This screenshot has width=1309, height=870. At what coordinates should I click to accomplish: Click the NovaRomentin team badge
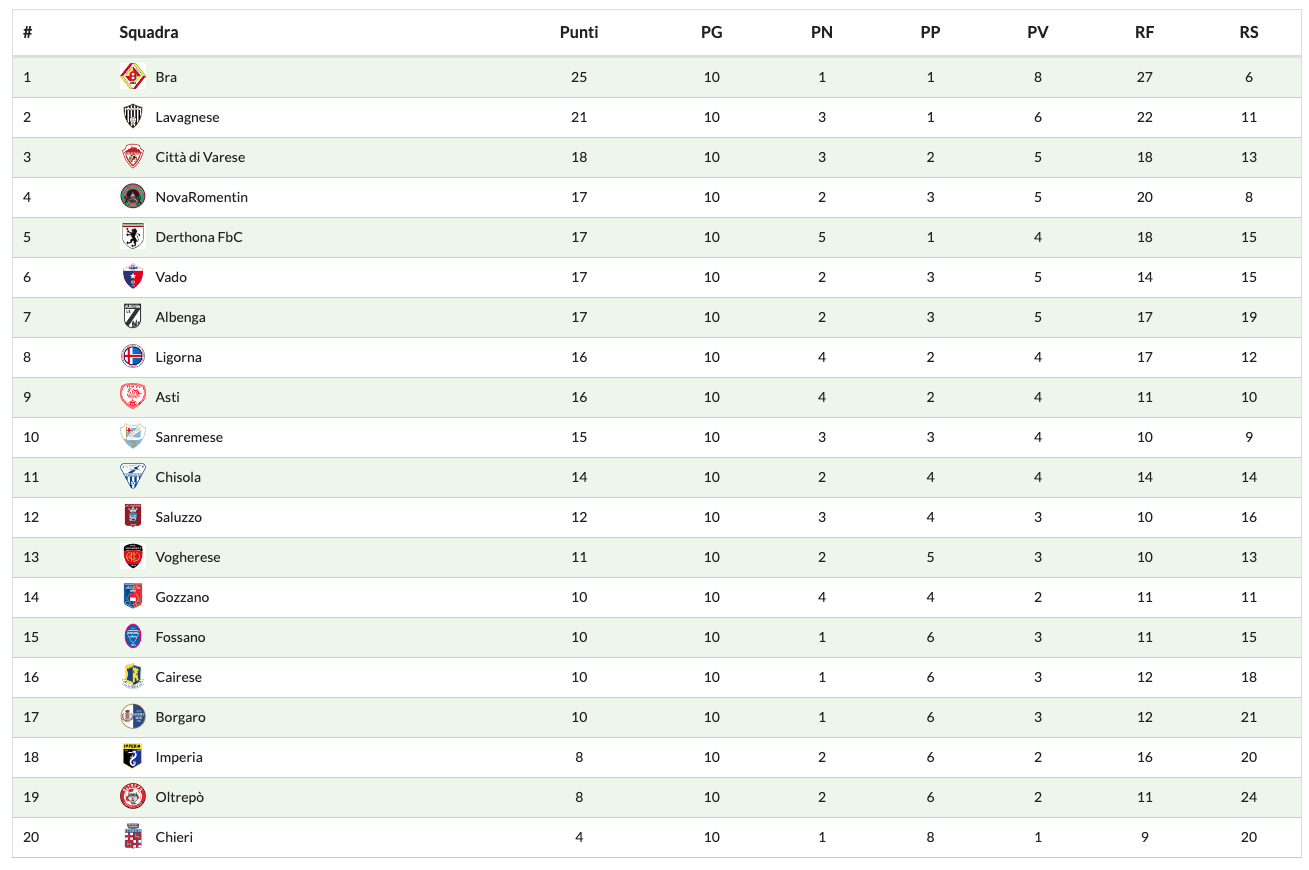[x=133, y=197]
